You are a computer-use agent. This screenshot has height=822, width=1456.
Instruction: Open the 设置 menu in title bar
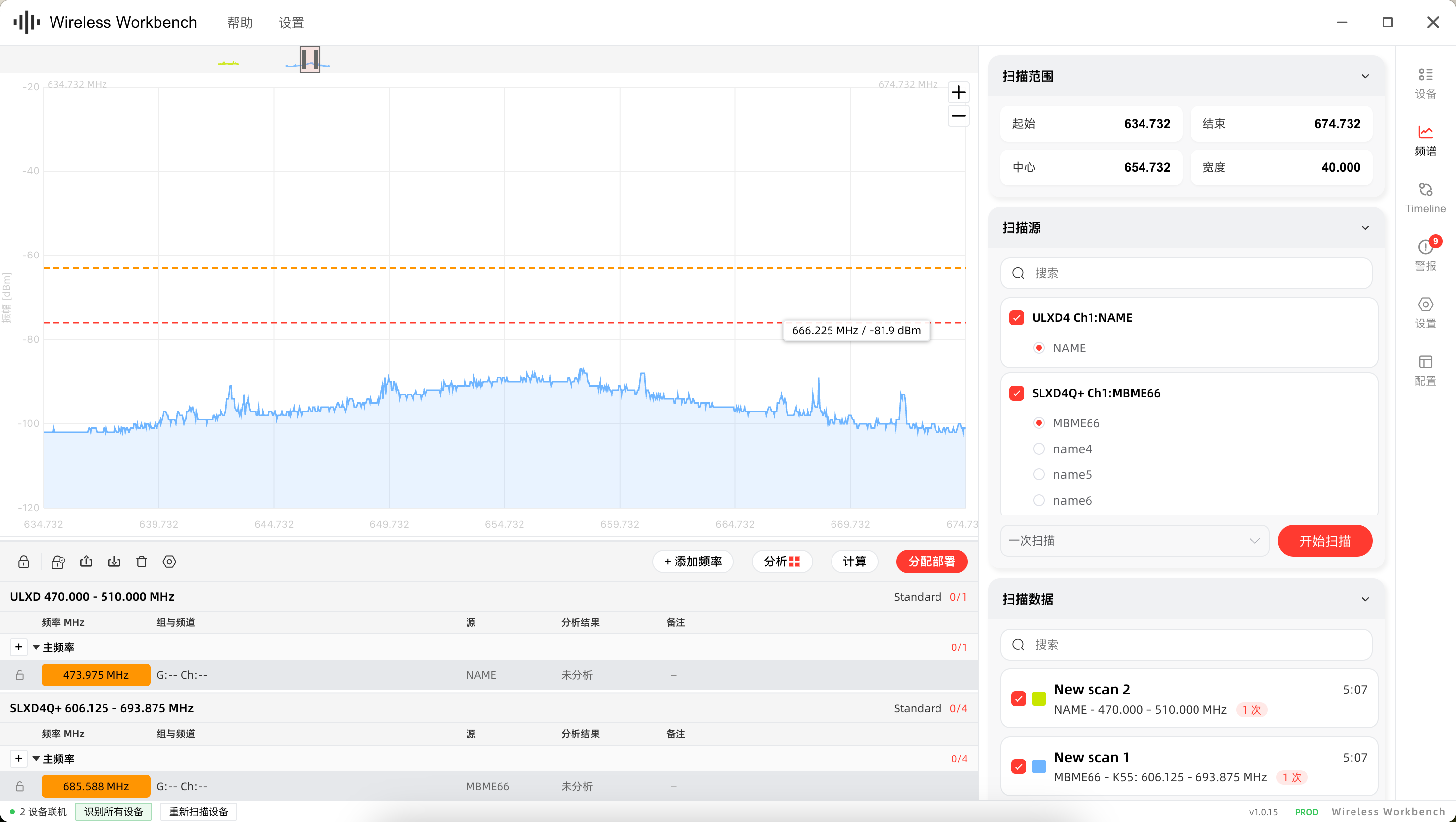tap(291, 23)
